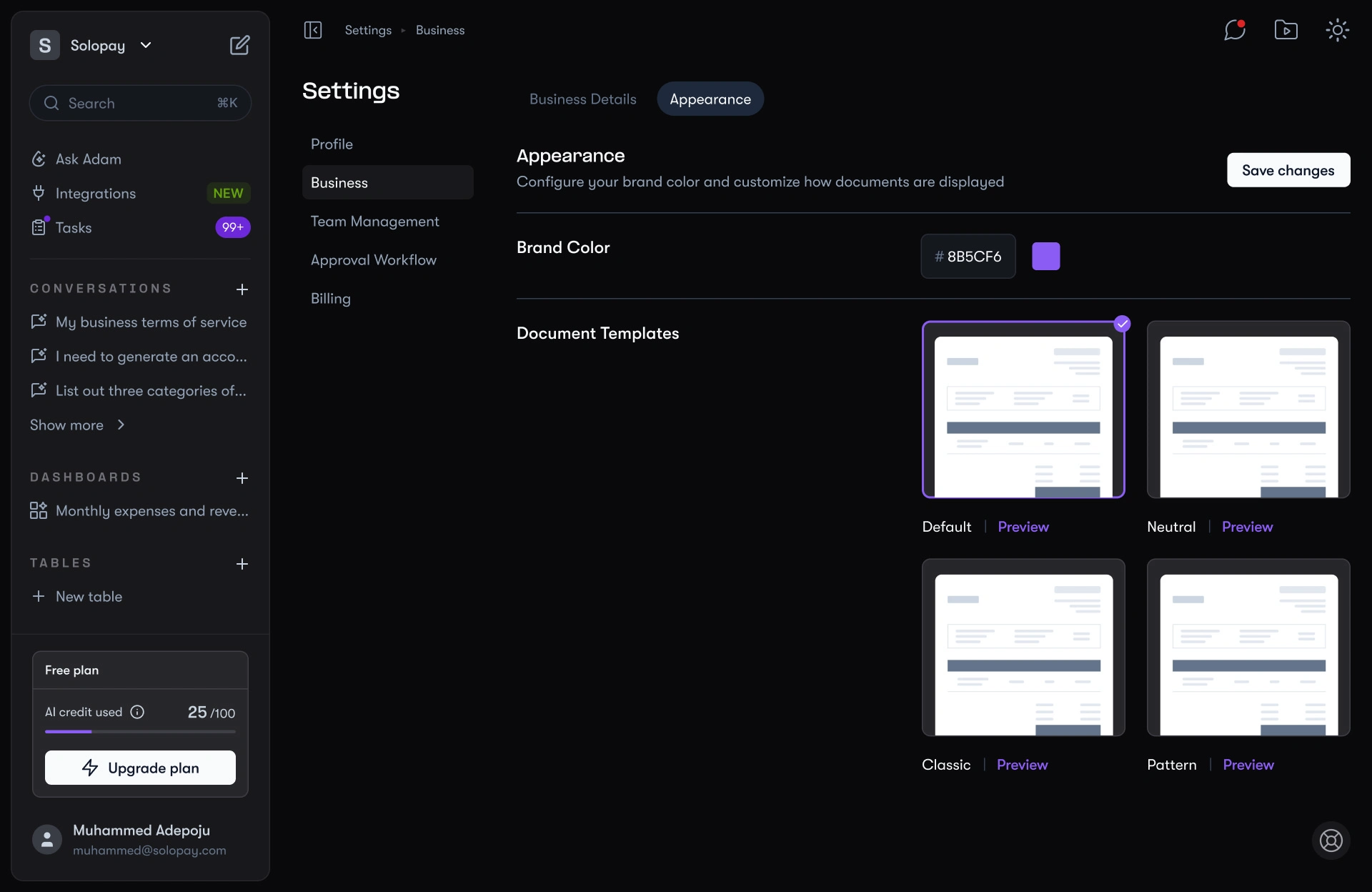
Task: Compose a new conversation
Action: pyautogui.click(x=240, y=44)
